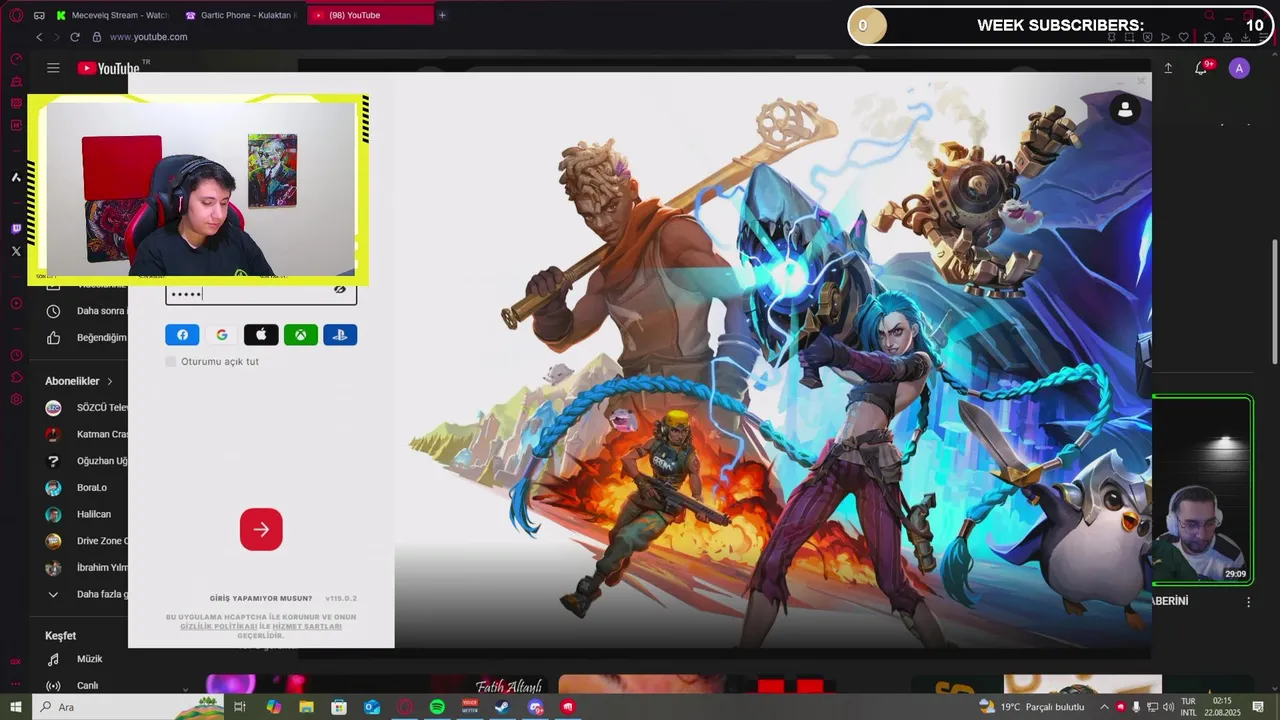
Task: Toggle password visibility eye icon
Action: [340, 290]
